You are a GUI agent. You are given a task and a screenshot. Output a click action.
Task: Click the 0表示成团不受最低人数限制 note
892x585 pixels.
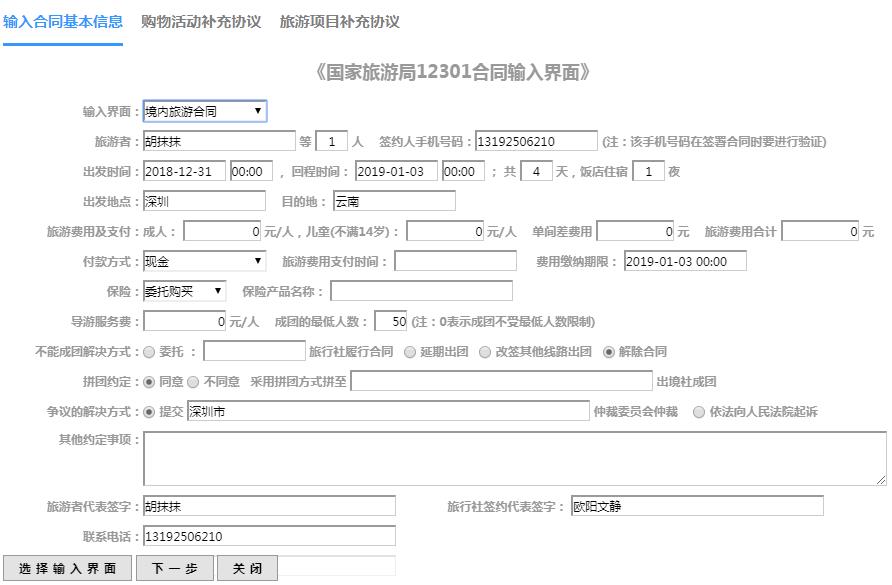tap(503, 322)
